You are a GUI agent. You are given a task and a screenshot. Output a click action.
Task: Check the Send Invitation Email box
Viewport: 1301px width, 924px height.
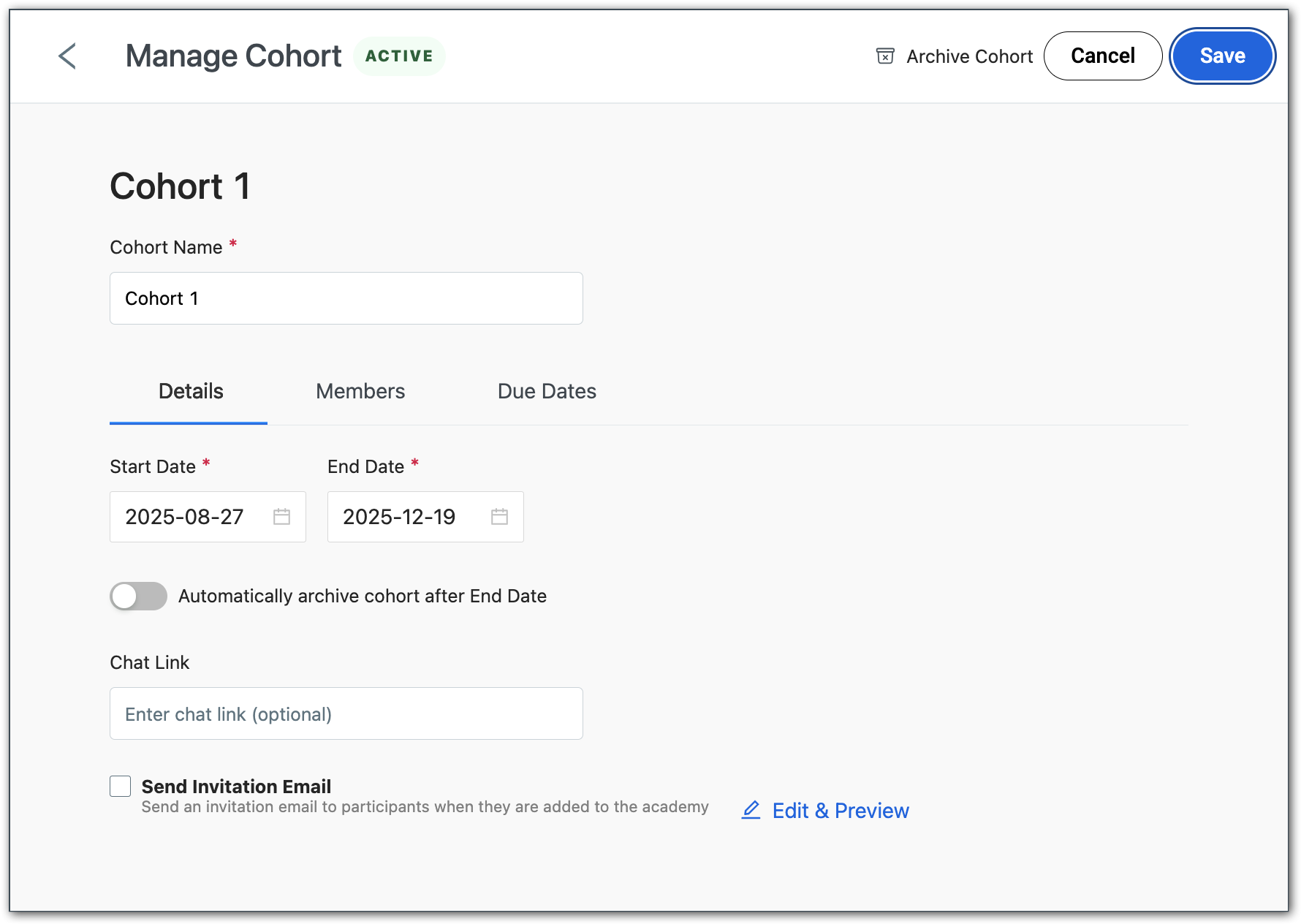point(120,786)
